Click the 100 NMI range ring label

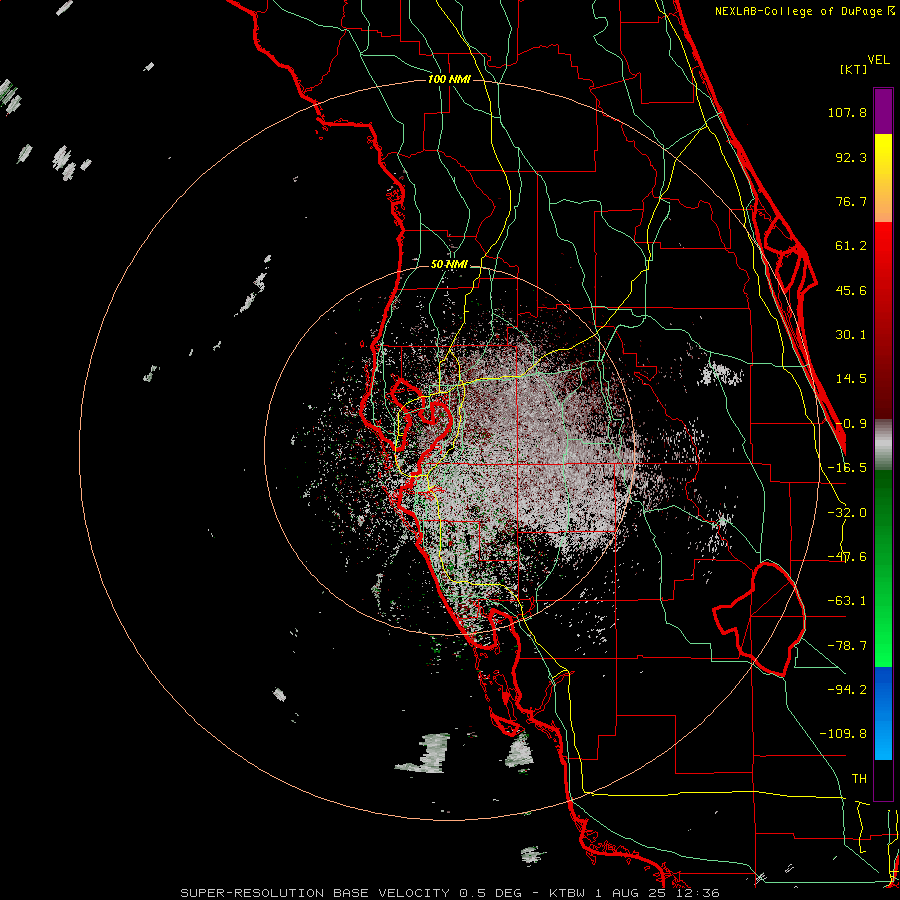[449, 79]
